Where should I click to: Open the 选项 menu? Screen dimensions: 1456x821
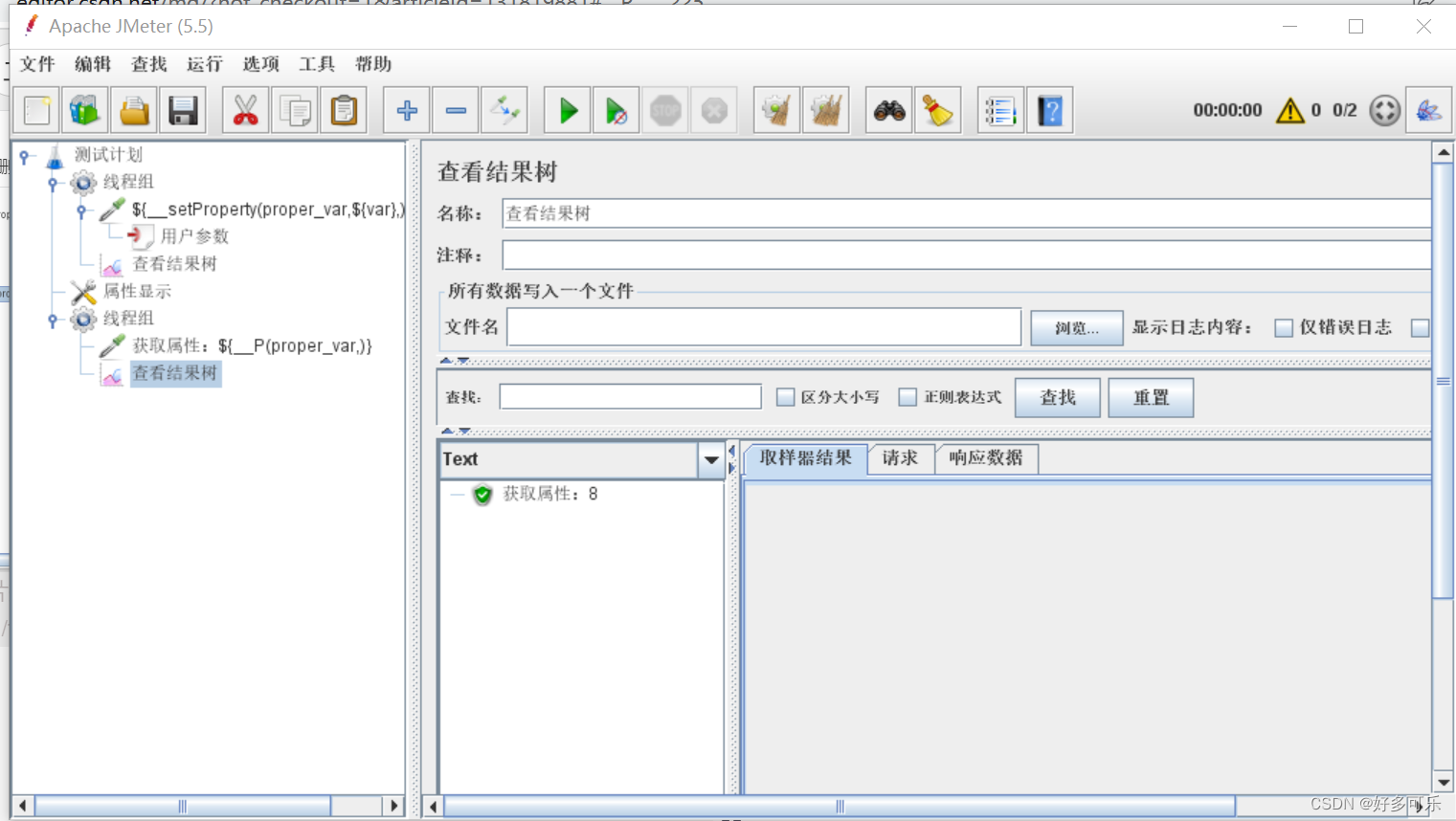(260, 64)
